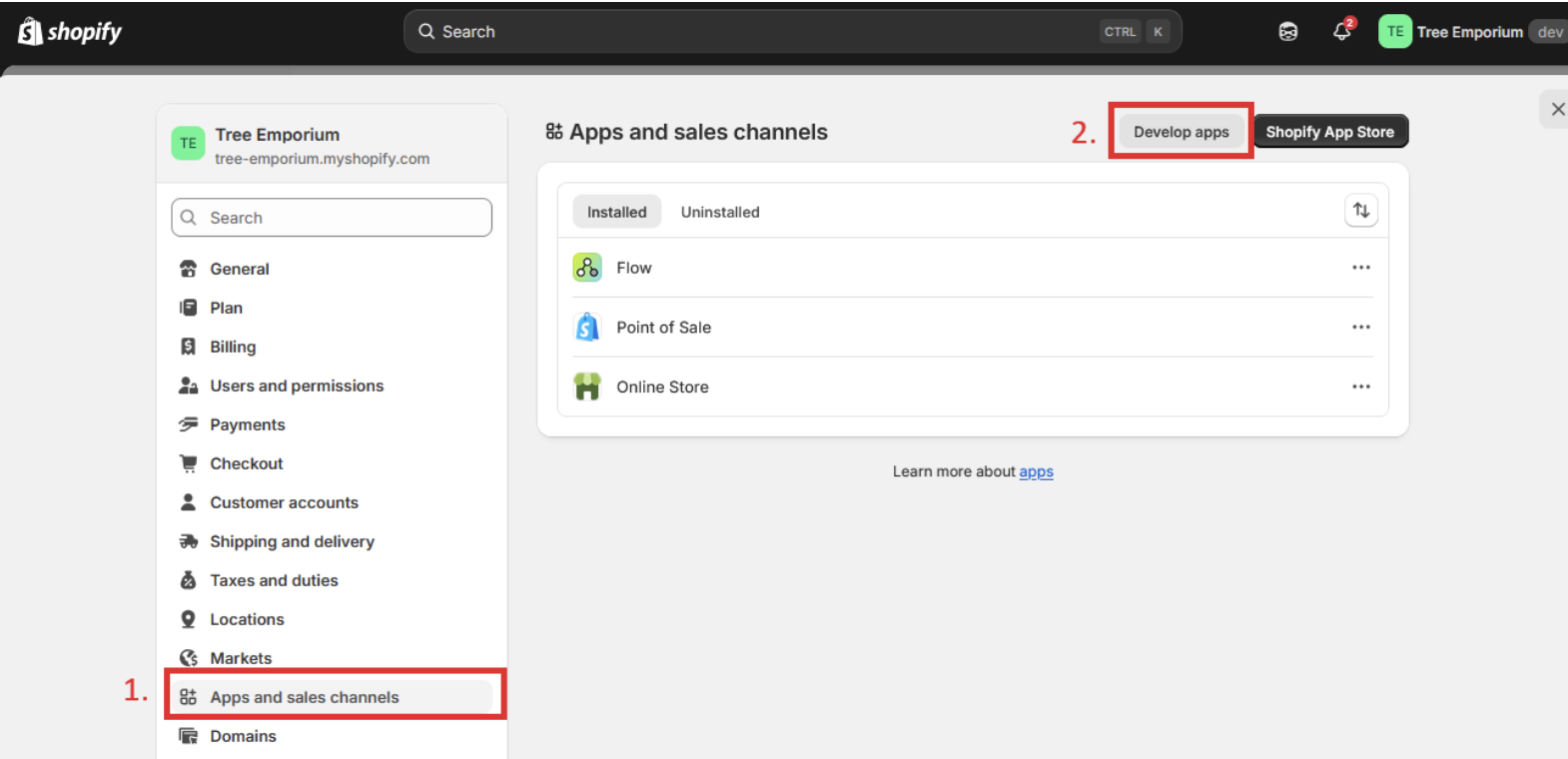Open the more options menu for Flow

tap(1361, 268)
